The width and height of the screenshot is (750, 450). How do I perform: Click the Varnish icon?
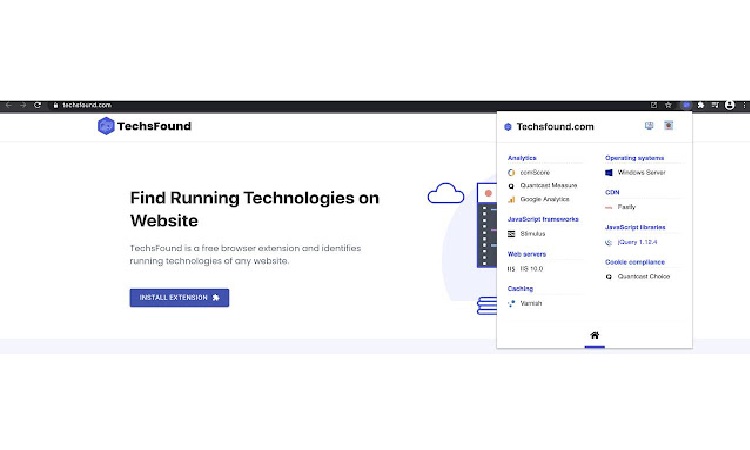[x=511, y=304]
